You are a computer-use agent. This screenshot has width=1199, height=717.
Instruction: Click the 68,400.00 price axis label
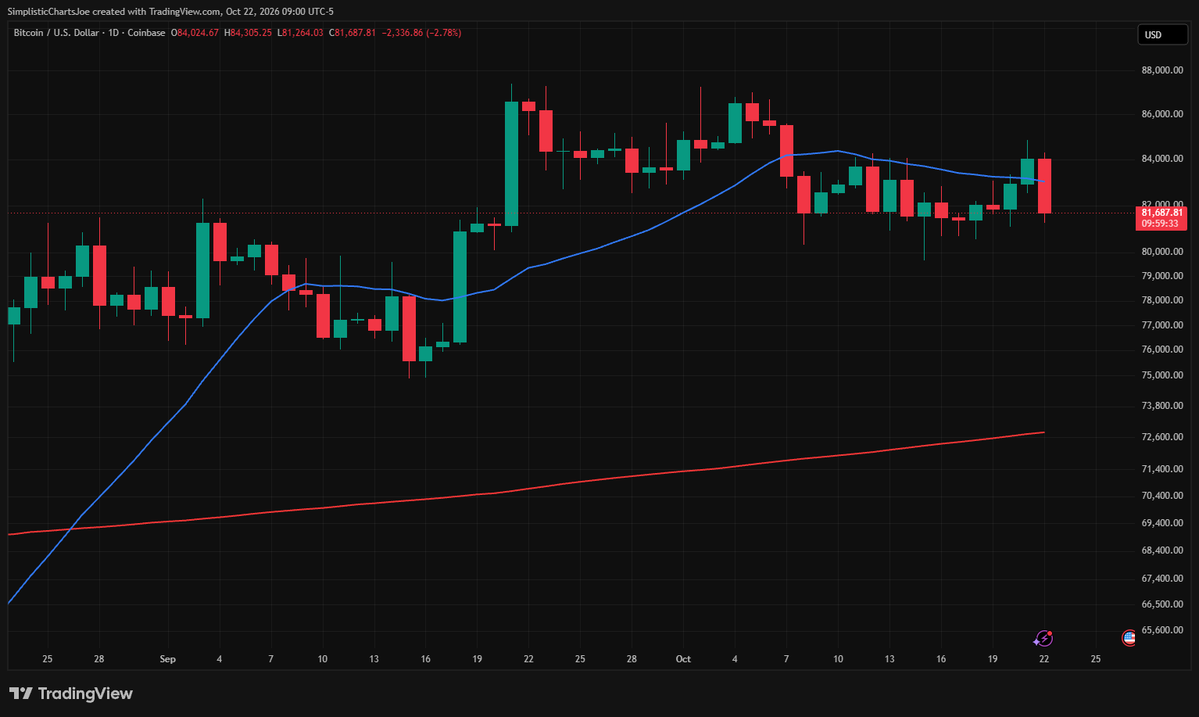coord(1162,550)
